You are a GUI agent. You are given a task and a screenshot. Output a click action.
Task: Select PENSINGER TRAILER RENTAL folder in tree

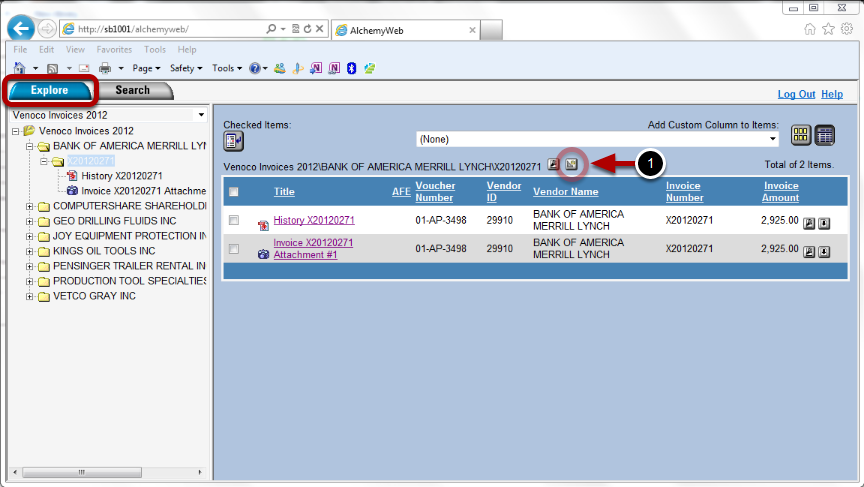129,266
